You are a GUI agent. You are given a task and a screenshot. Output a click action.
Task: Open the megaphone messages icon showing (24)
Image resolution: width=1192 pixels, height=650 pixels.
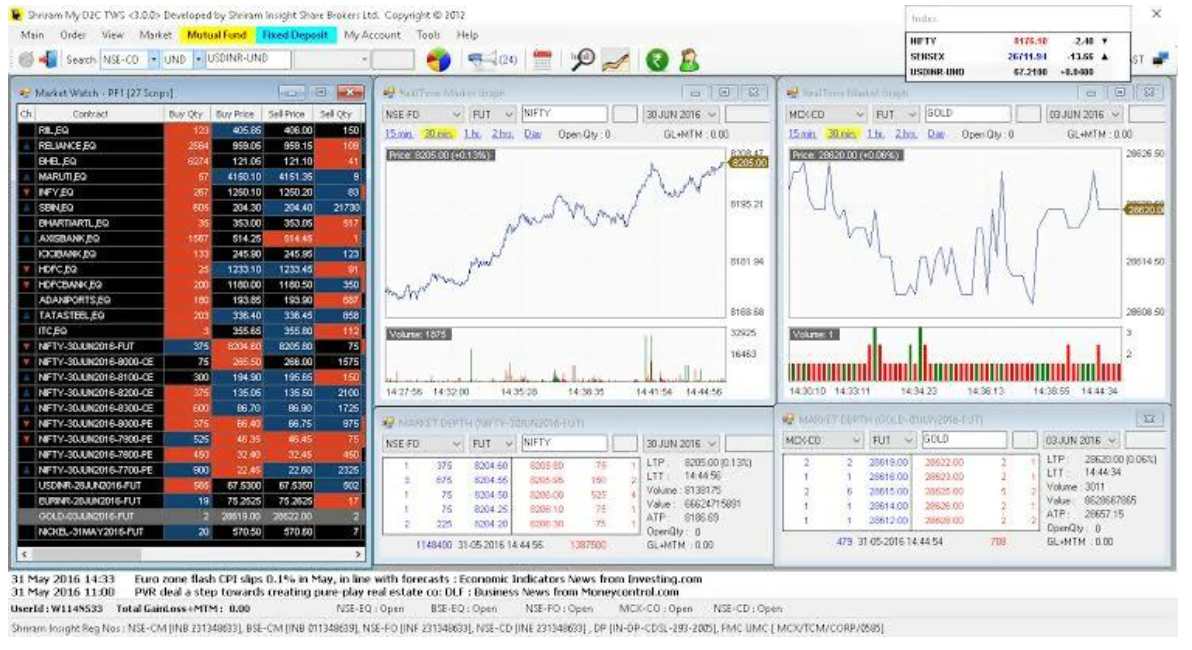[x=491, y=60]
